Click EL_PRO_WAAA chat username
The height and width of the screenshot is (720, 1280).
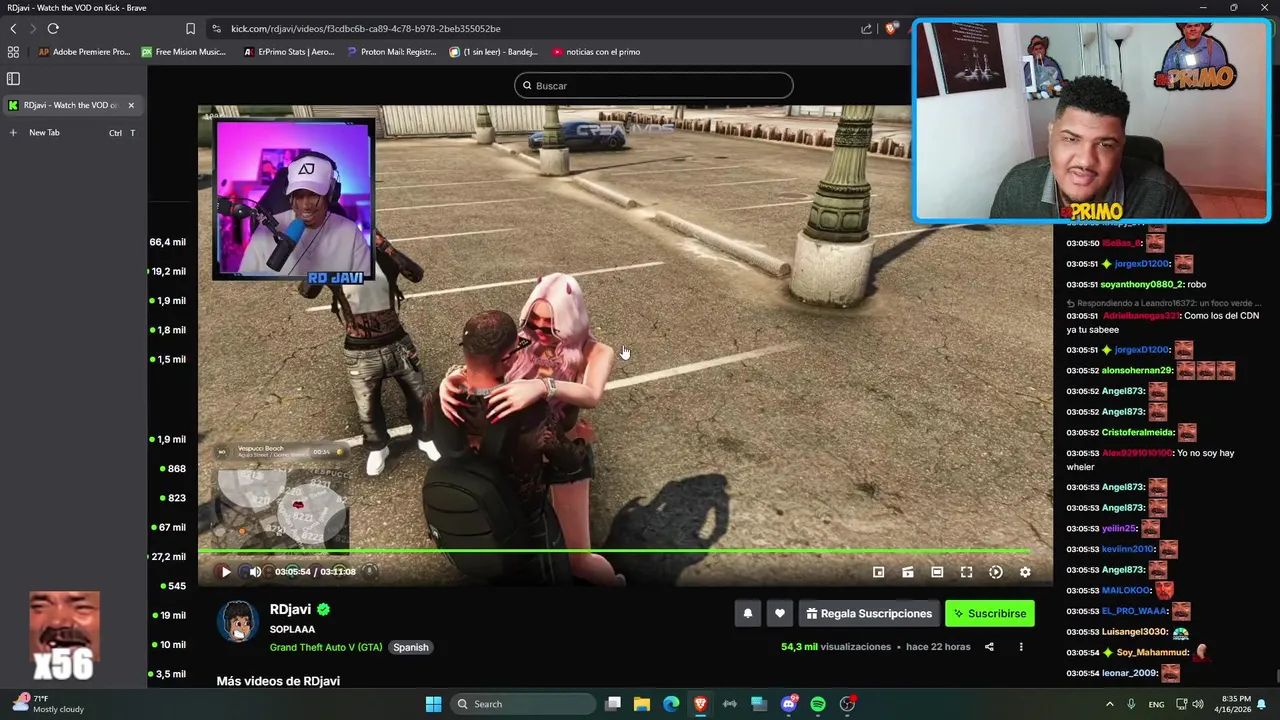(1134, 611)
